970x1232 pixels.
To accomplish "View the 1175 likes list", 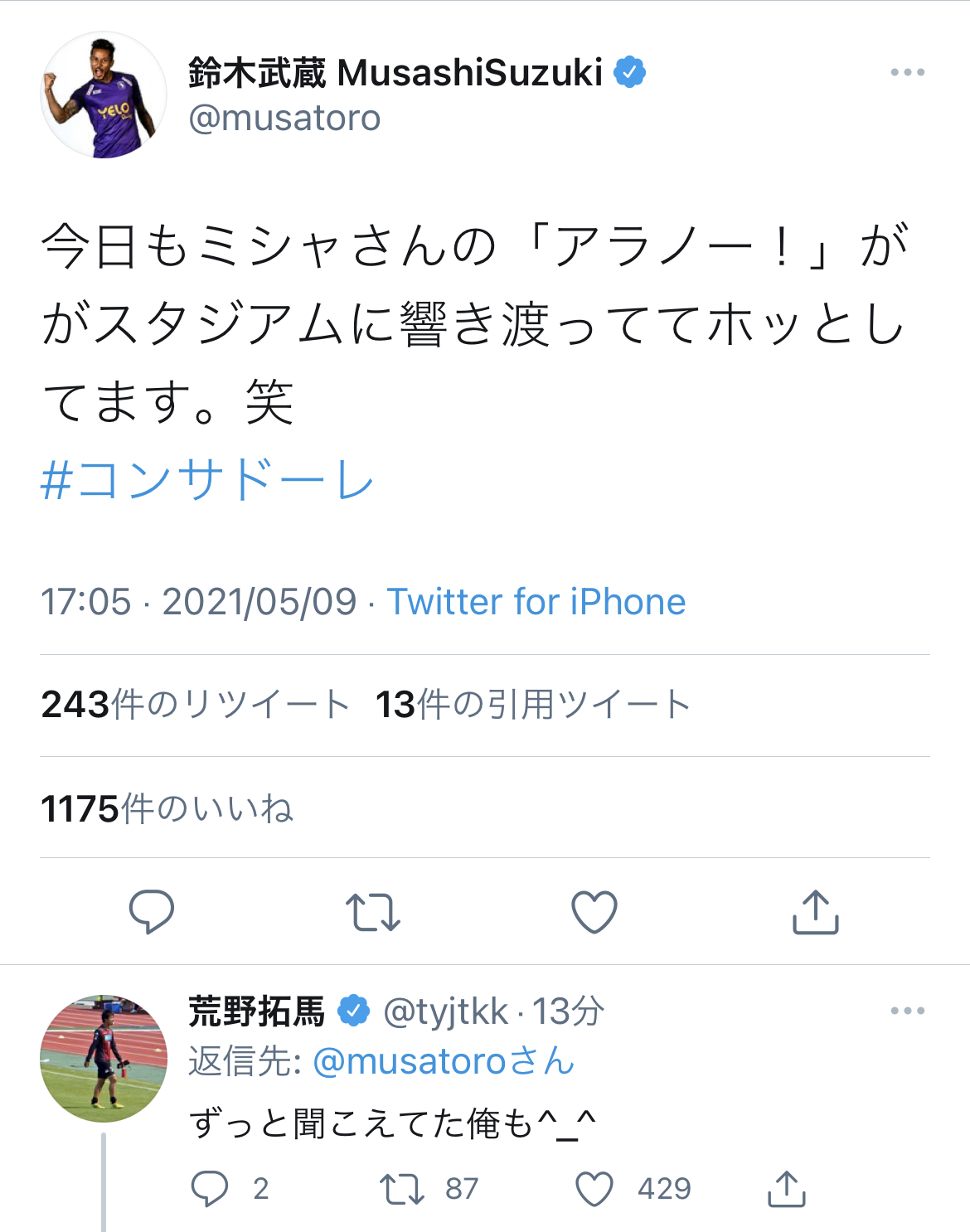I will 167,808.
